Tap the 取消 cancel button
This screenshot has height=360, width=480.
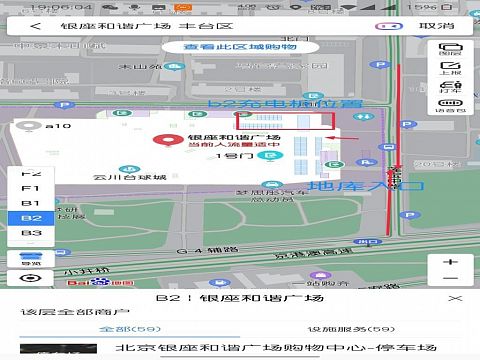(436, 26)
